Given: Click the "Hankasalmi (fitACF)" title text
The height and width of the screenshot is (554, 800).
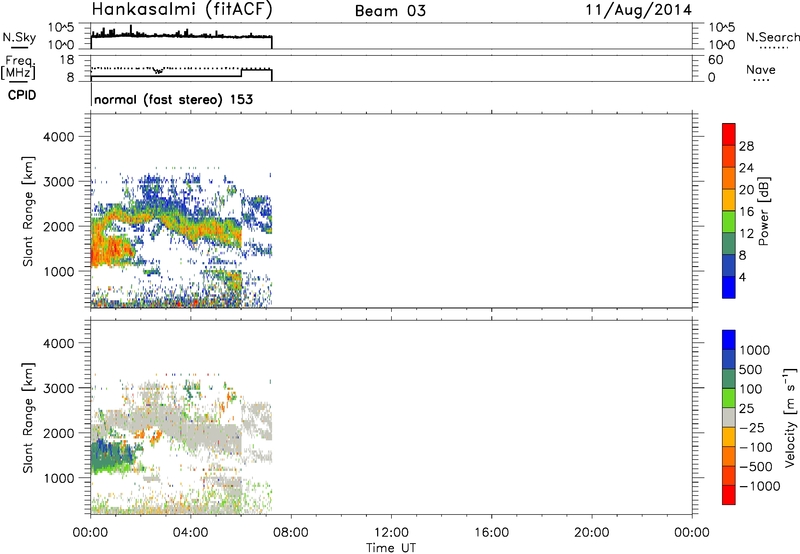Looking at the screenshot, I should [182, 10].
